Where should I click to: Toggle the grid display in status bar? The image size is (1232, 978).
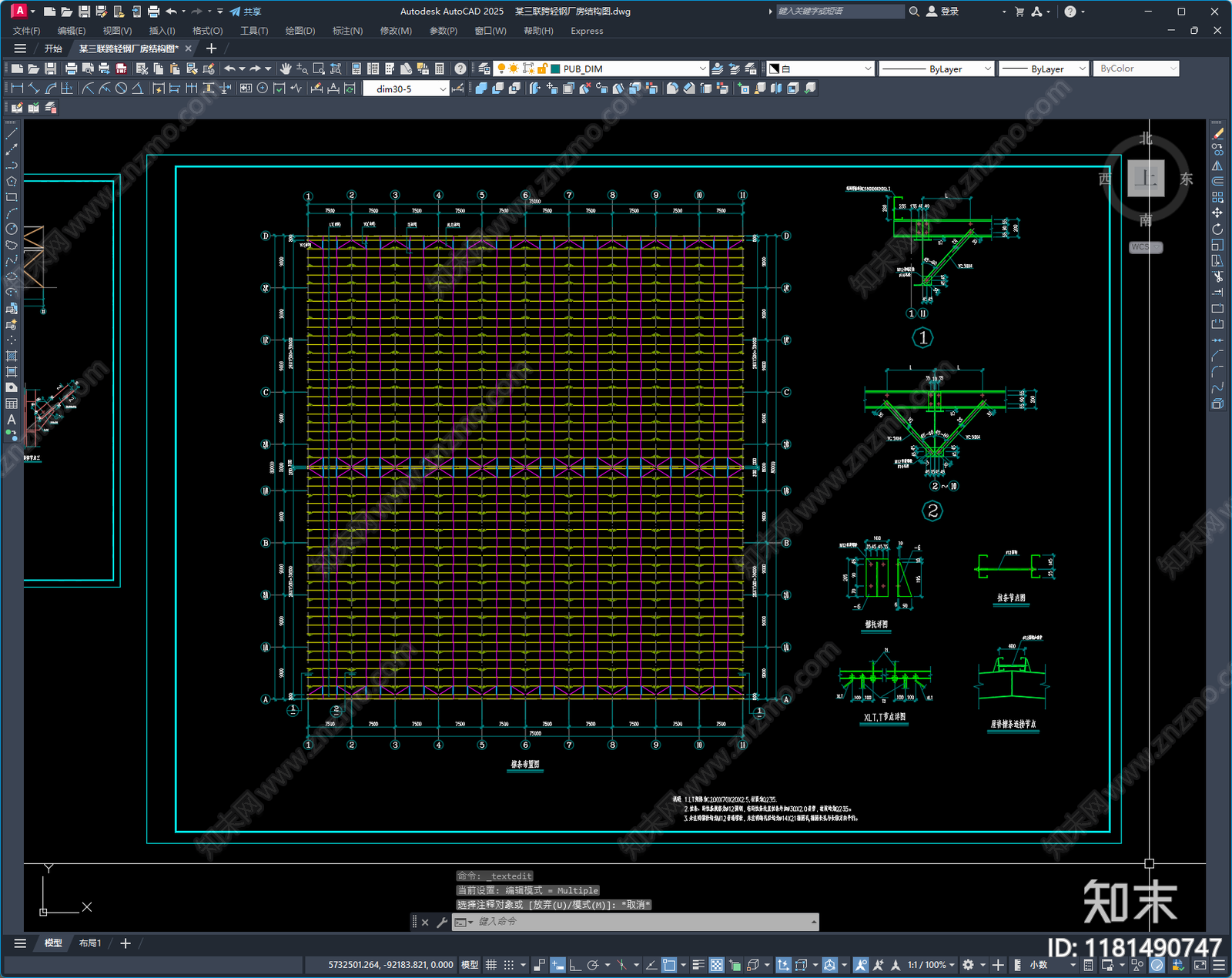click(490, 965)
